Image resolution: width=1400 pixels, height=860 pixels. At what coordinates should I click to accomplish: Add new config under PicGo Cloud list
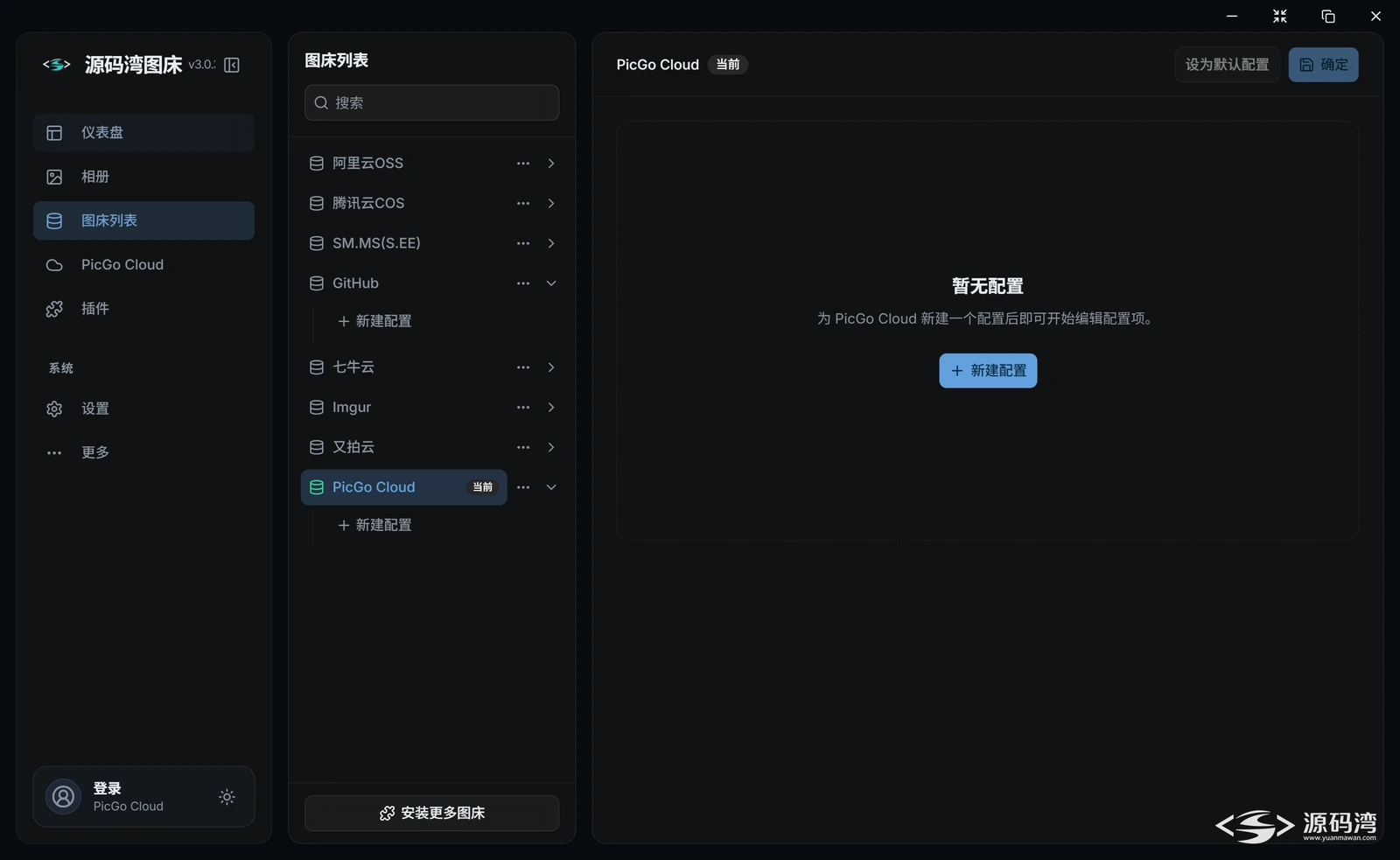374,525
